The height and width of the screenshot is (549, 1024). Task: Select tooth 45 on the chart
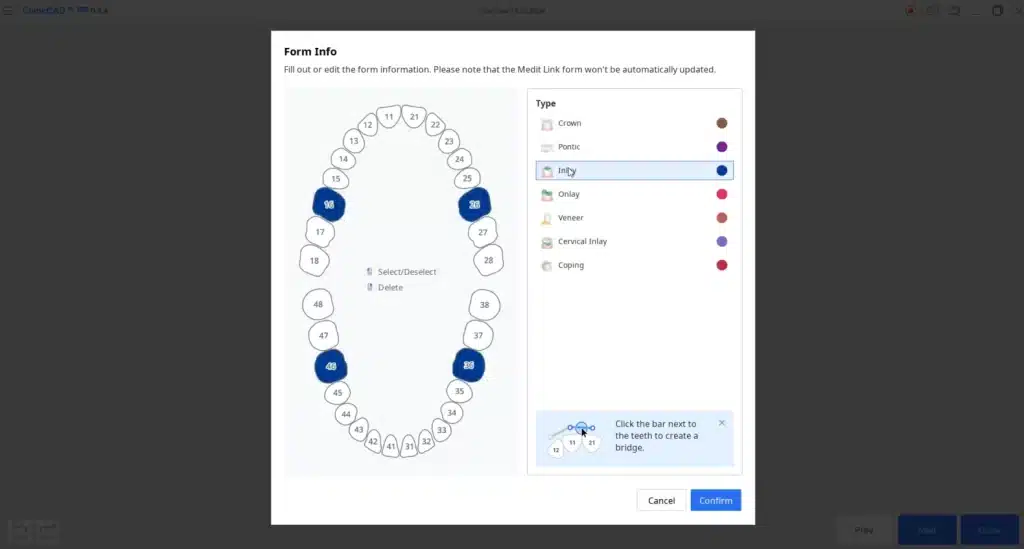coord(337,393)
